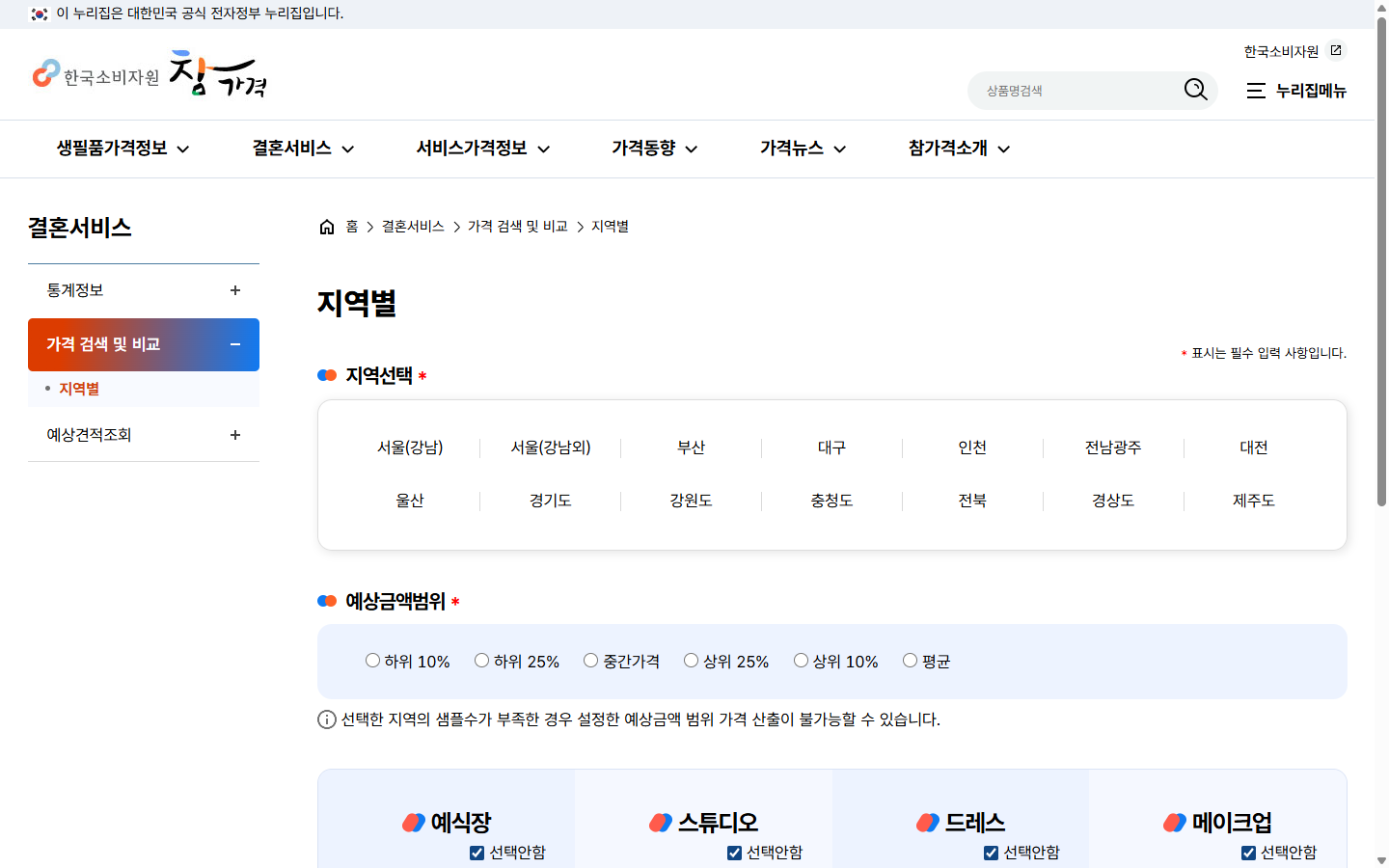Click the 한국소비자원 logo in the header
Screen dimensions: 1389x868
point(95,75)
